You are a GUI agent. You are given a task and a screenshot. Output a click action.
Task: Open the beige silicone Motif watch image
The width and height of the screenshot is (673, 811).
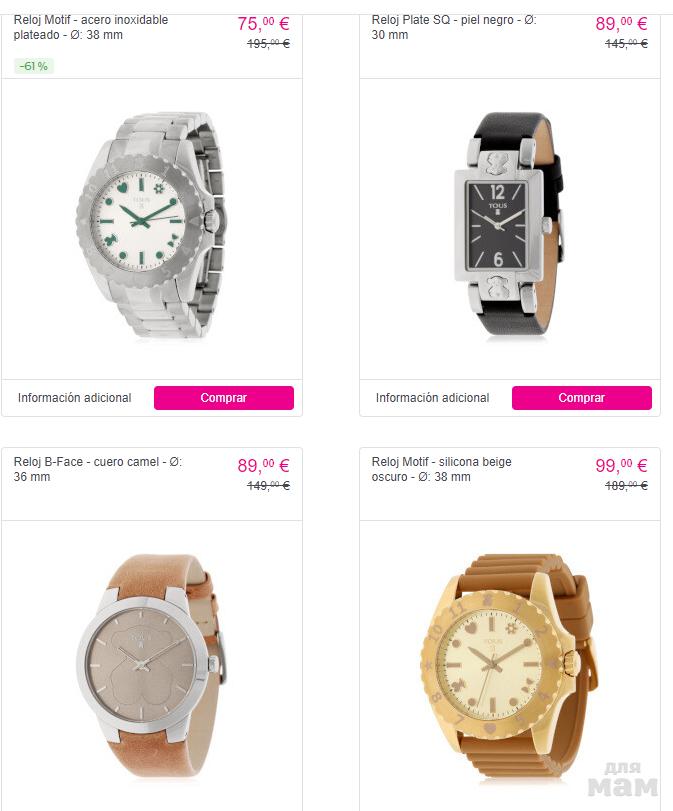[x=507, y=668]
